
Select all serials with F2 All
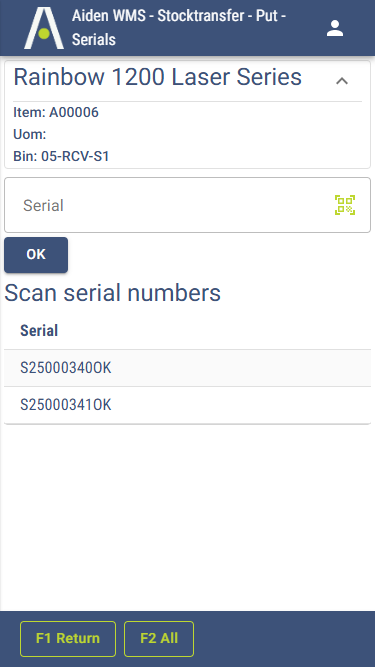[159, 638]
